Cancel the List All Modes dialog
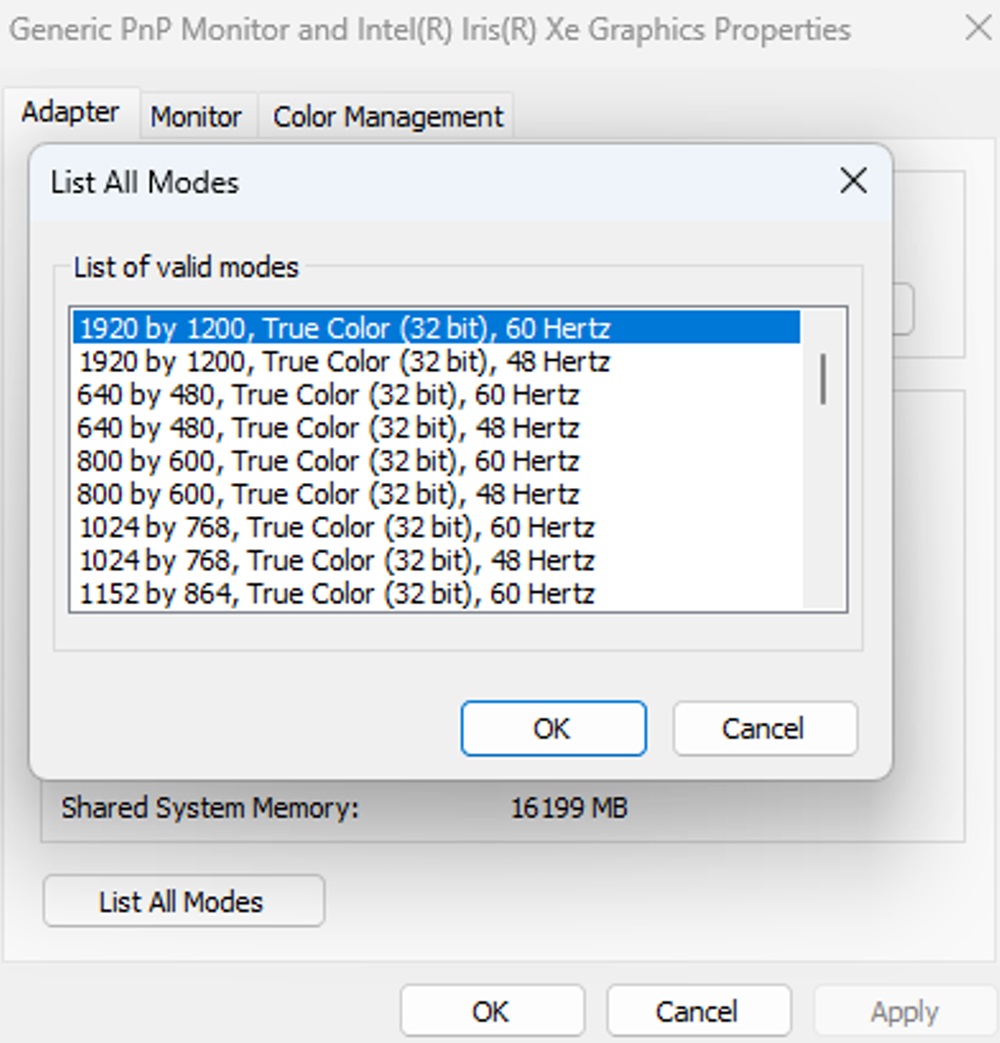Viewport: 1000px width, 1043px height. [764, 728]
